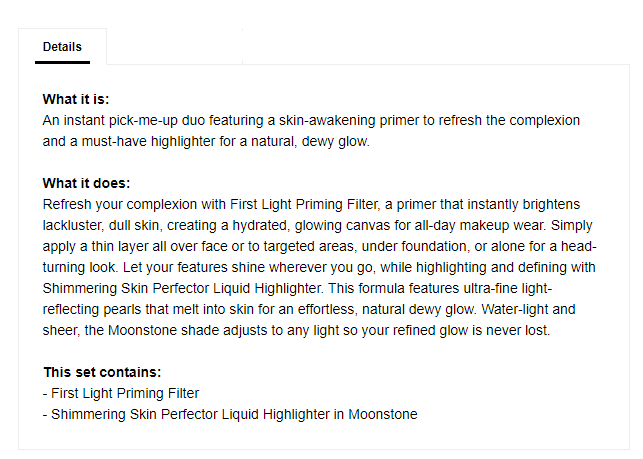Viewport: 643px width, 459px height.
Task: Click the "What it does:" heading
Action: [86, 183]
